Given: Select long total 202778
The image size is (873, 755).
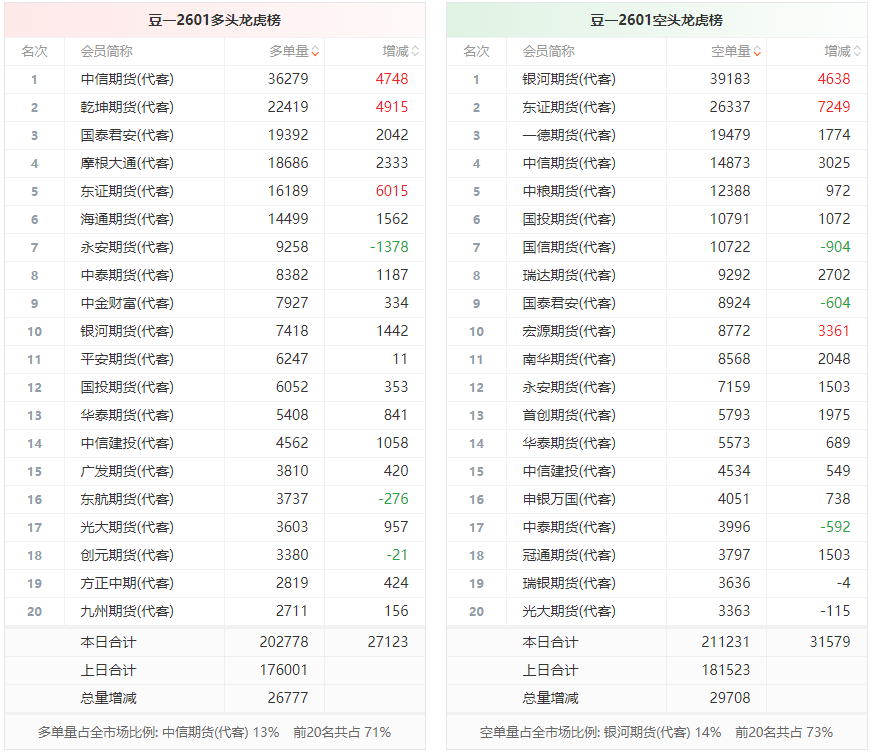Looking at the screenshot, I should click(284, 642).
